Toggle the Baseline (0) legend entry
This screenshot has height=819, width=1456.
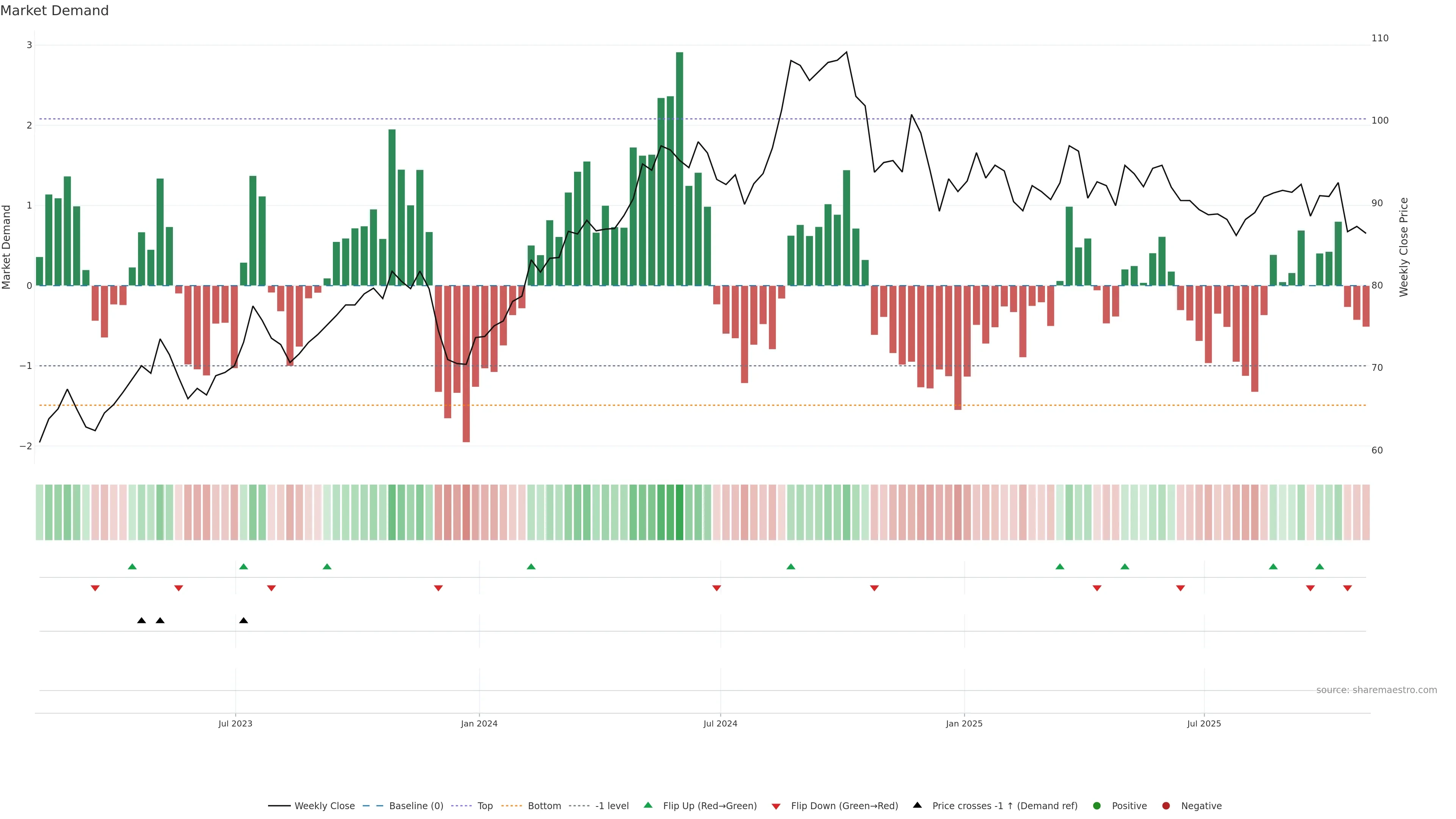pos(416,806)
